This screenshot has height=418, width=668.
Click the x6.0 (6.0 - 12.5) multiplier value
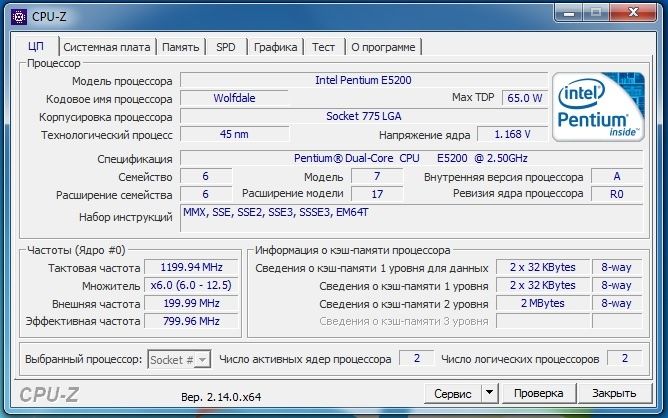191,285
